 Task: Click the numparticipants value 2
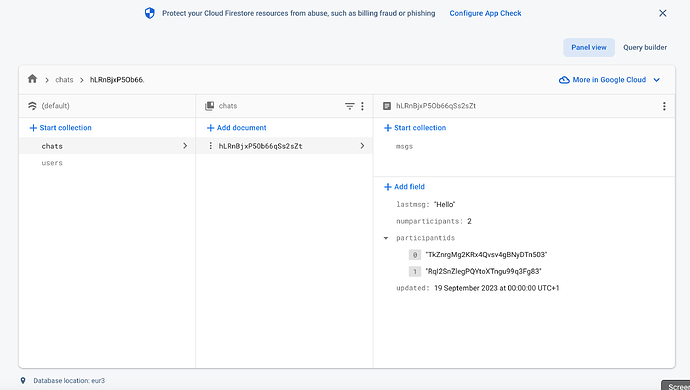[469, 221]
